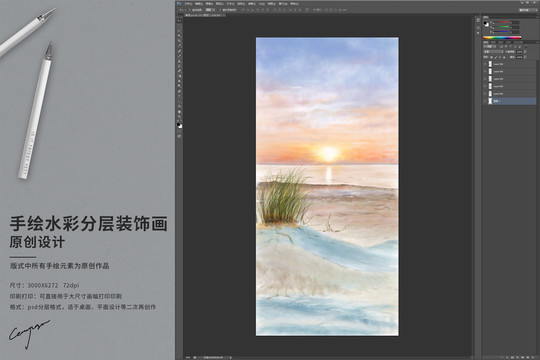Click the lock all icon in Layers
Viewport: 540px width, 360px height.
pyautogui.click(x=504, y=57)
